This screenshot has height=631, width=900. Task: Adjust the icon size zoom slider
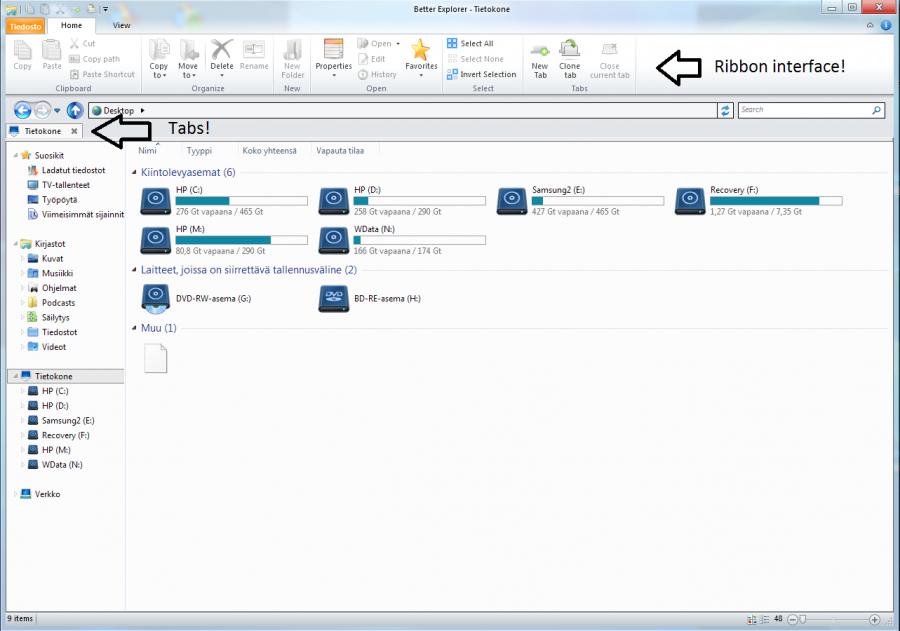tap(802, 620)
